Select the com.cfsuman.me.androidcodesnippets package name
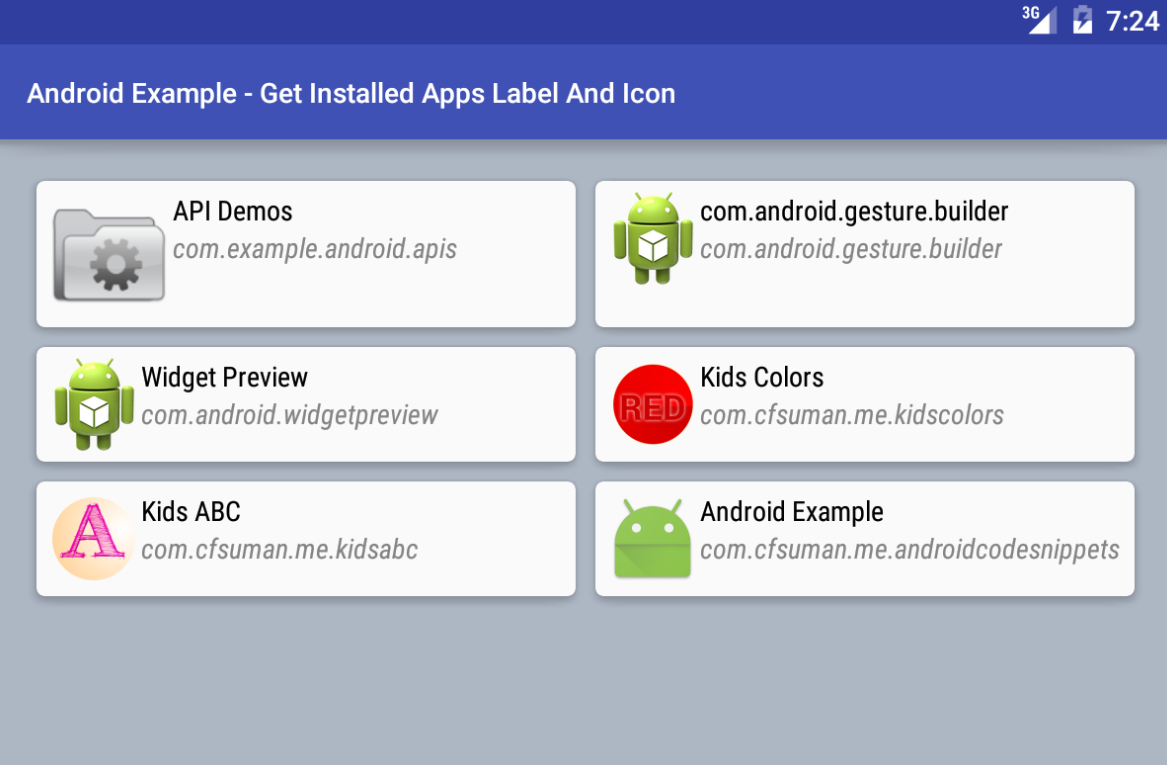 tap(910, 549)
